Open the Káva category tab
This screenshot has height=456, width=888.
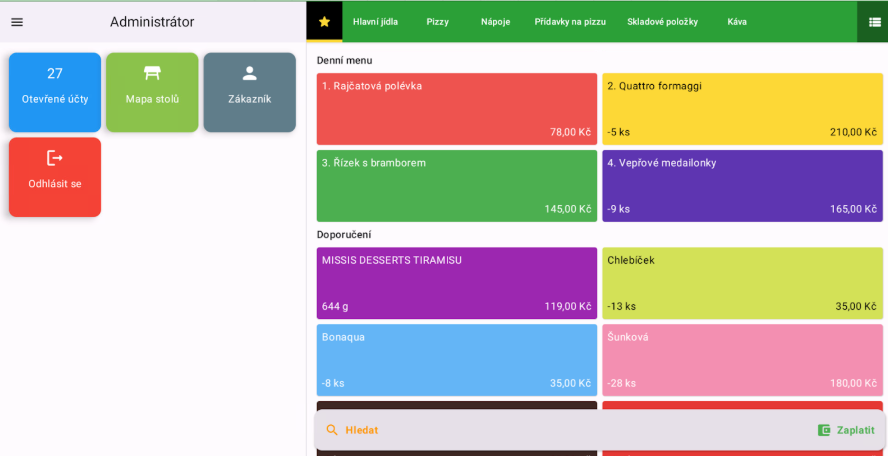[x=737, y=22]
